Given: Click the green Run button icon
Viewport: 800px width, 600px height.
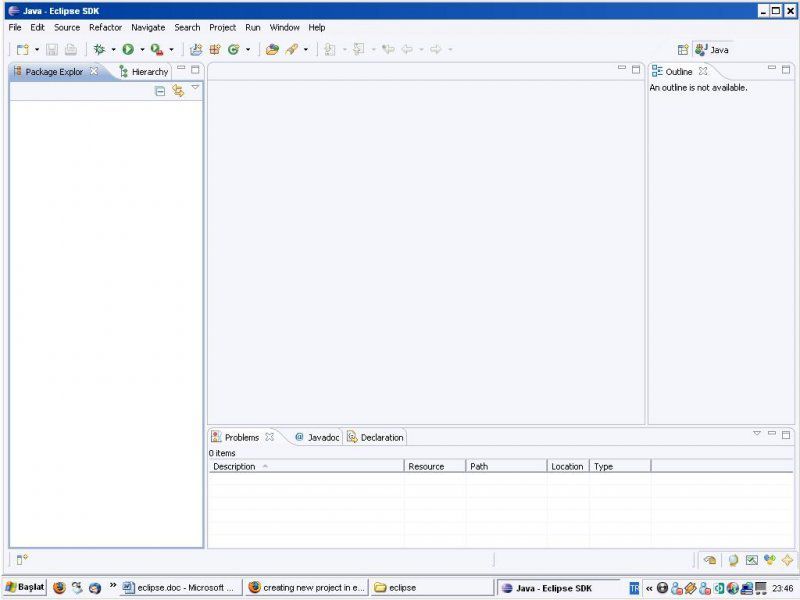Looking at the screenshot, I should [128, 49].
